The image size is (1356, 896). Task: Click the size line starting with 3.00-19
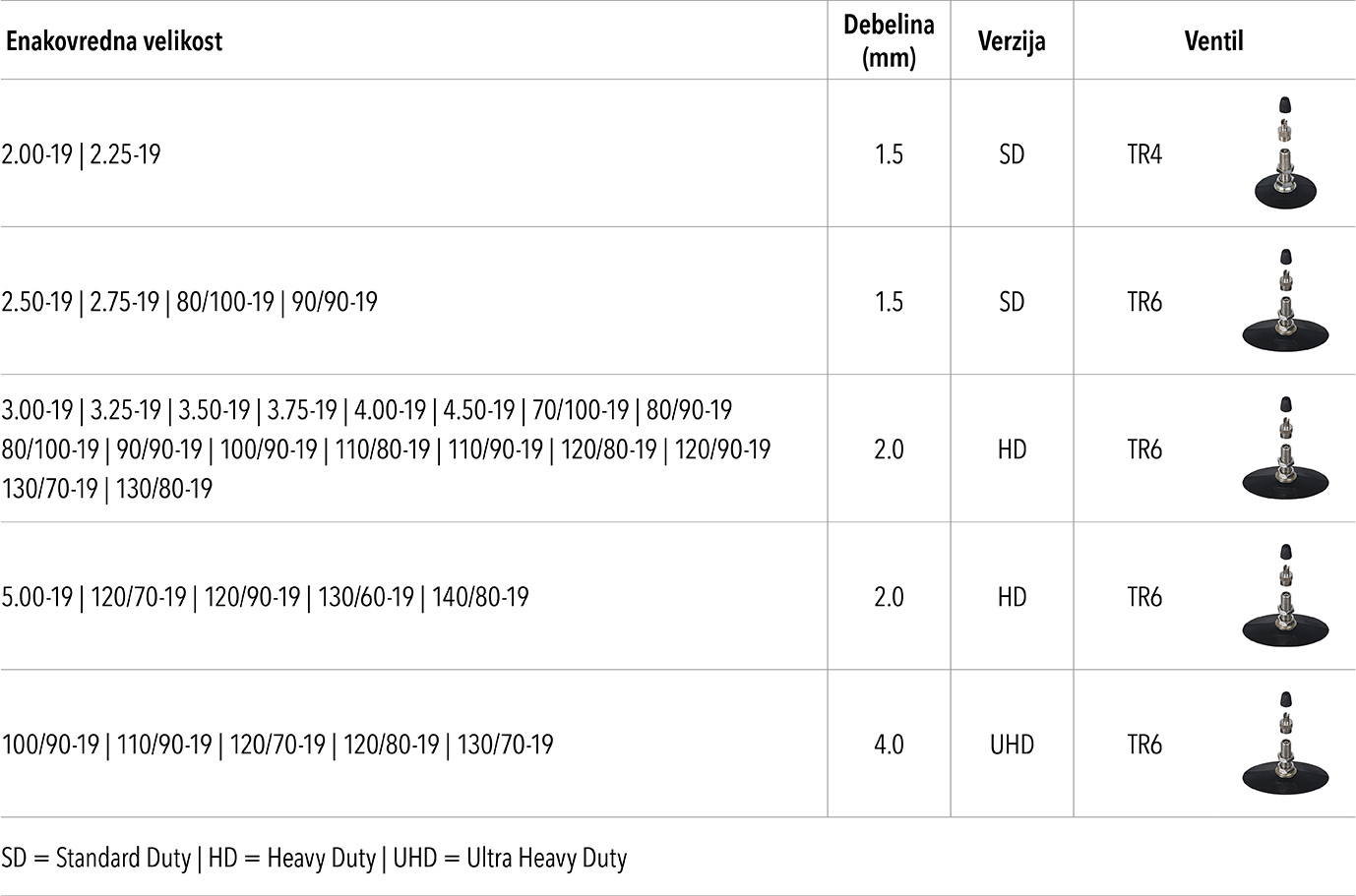(x=367, y=410)
